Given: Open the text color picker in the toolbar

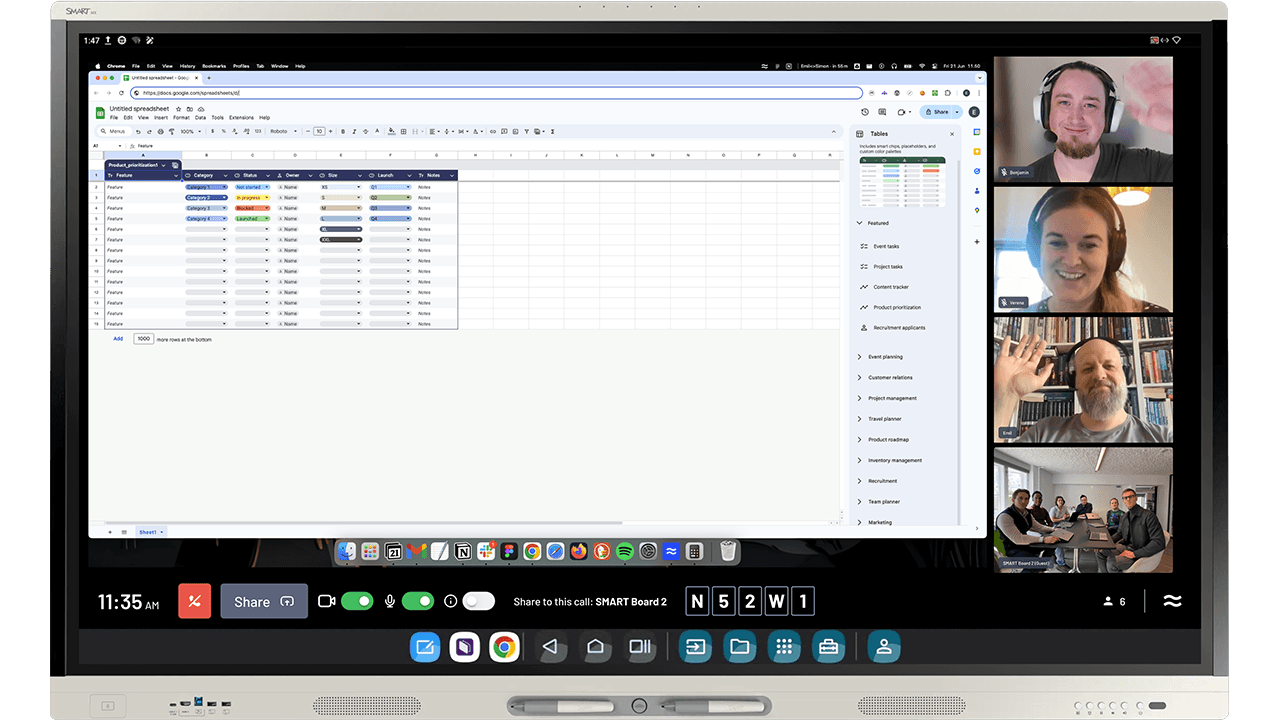Looking at the screenshot, I should click(x=377, y=131).
